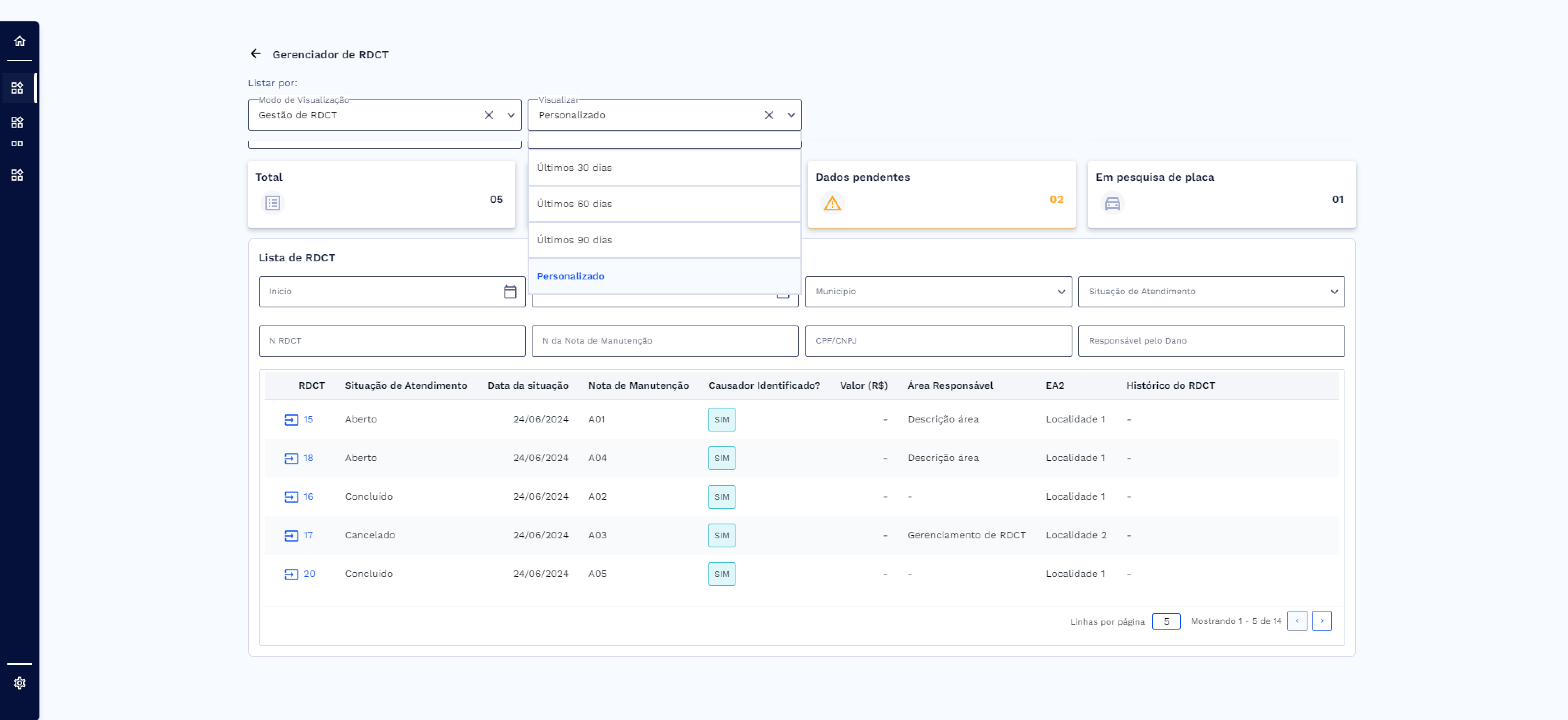This screenshot has height=720, width=1568.
Task: Click the N RDCT input field
Action: [392, 341]
